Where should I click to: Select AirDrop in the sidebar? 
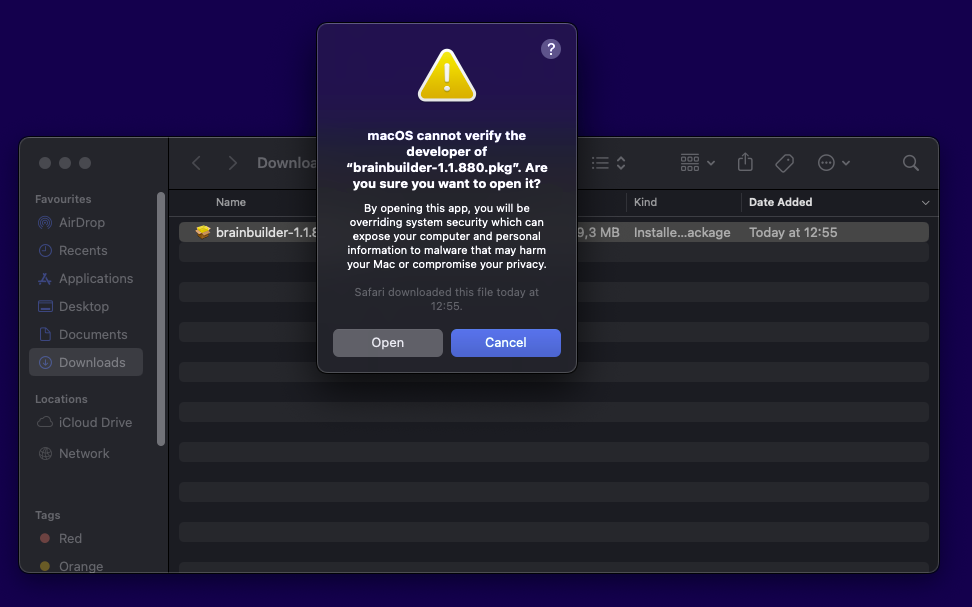click(x=81, y=222)
